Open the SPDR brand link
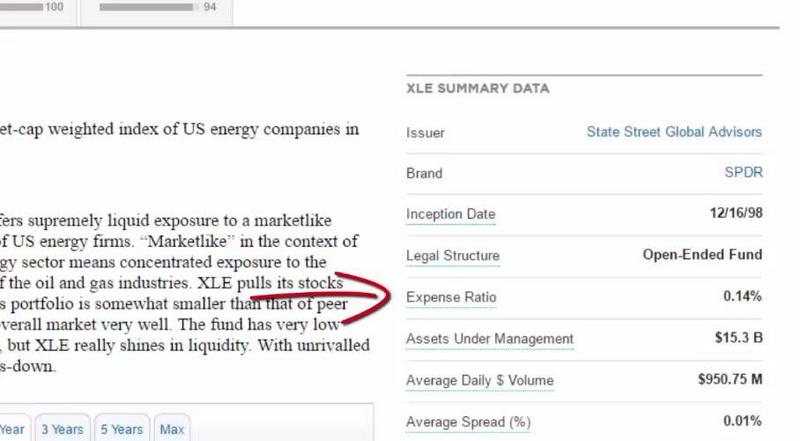 pyautogui.click(x=743, y=173)
